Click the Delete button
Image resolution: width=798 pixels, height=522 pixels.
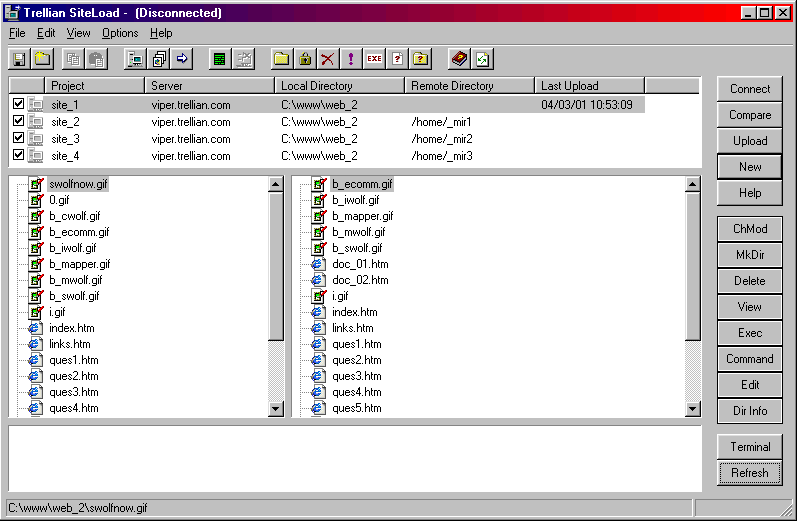(750, 281)
